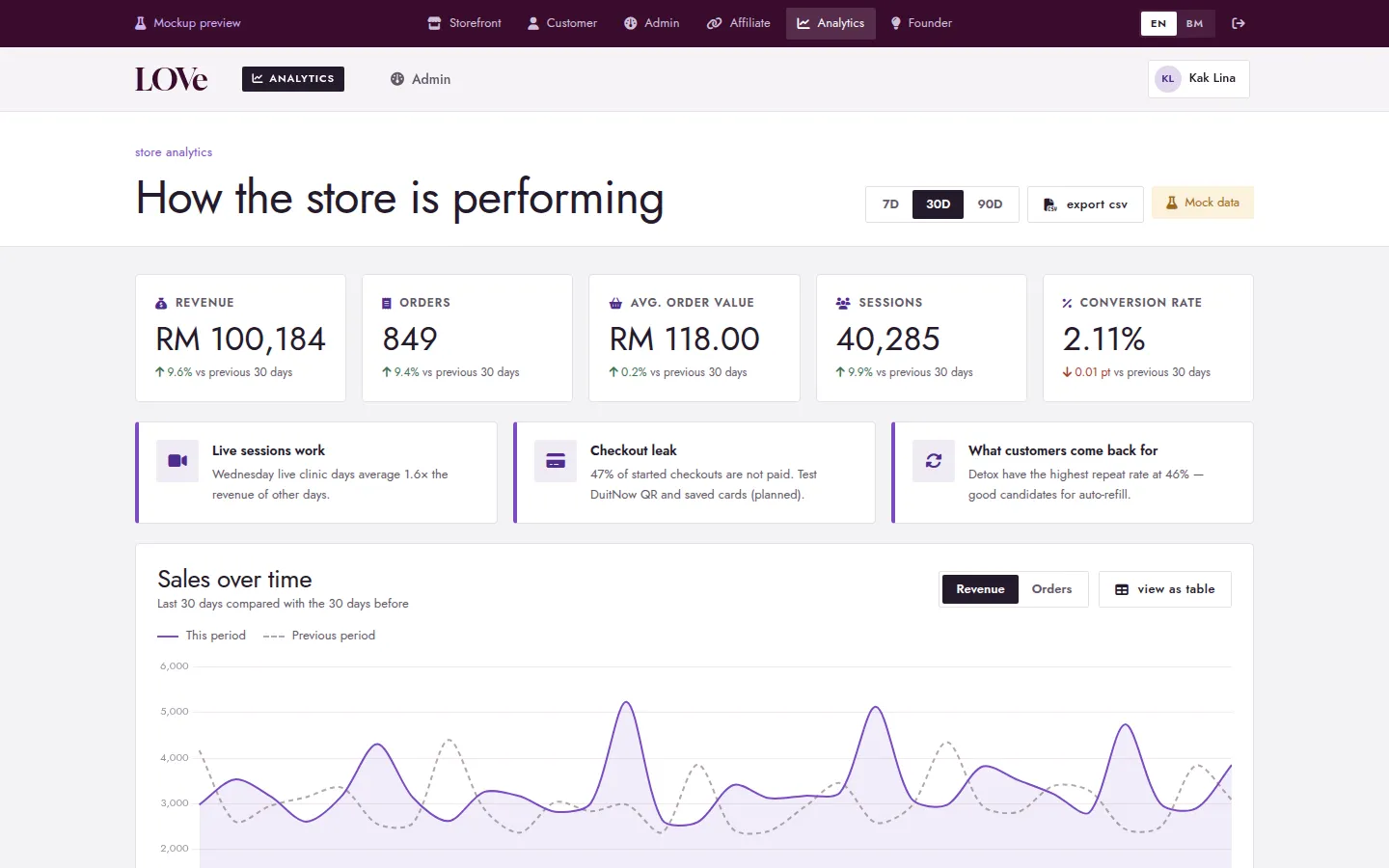This screenshot has width=1389, height=868.
Task: Click the Conversion Rate percent icon
Action: [x=1067, y=303]
